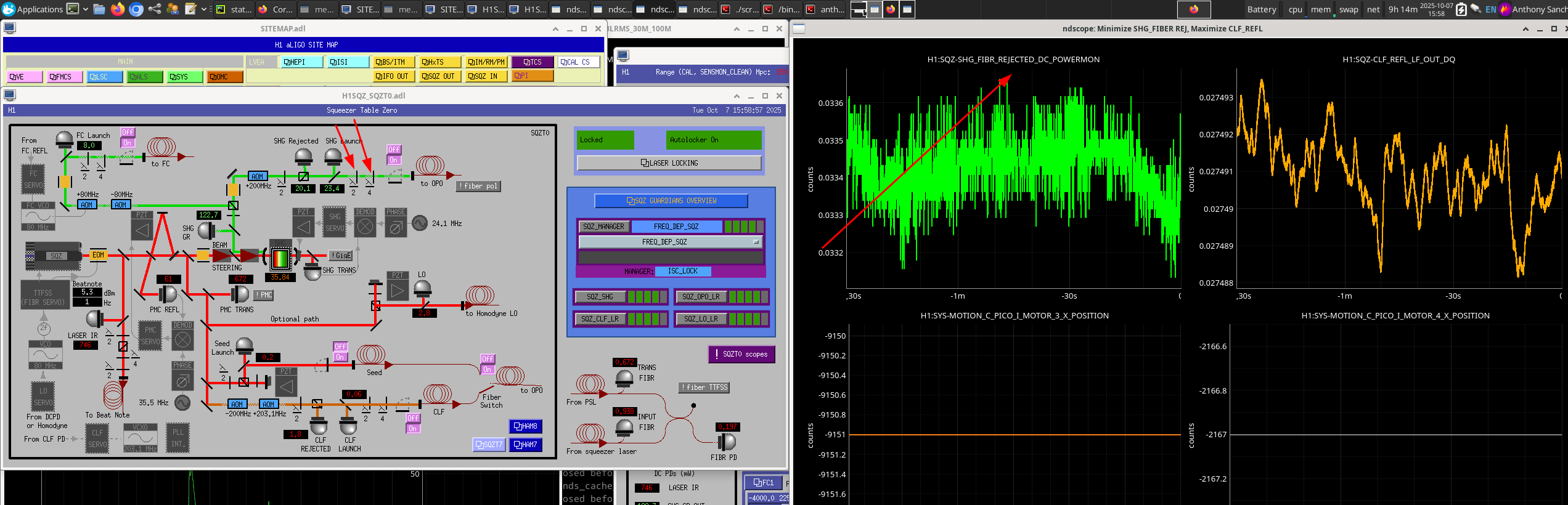Click the HAM7 navigation button
This screenshot has height=505, width=1568.
[x=525, y=445]
